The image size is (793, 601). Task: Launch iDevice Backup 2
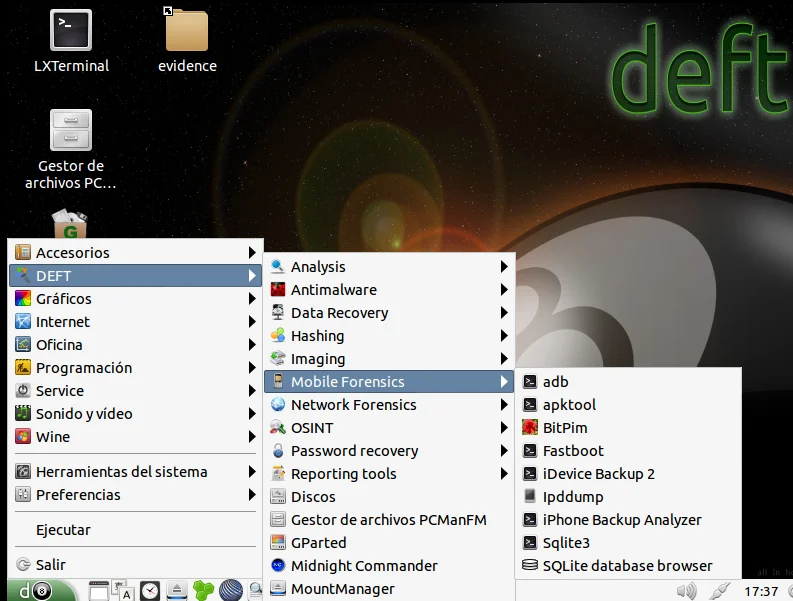tap(629, 474)
